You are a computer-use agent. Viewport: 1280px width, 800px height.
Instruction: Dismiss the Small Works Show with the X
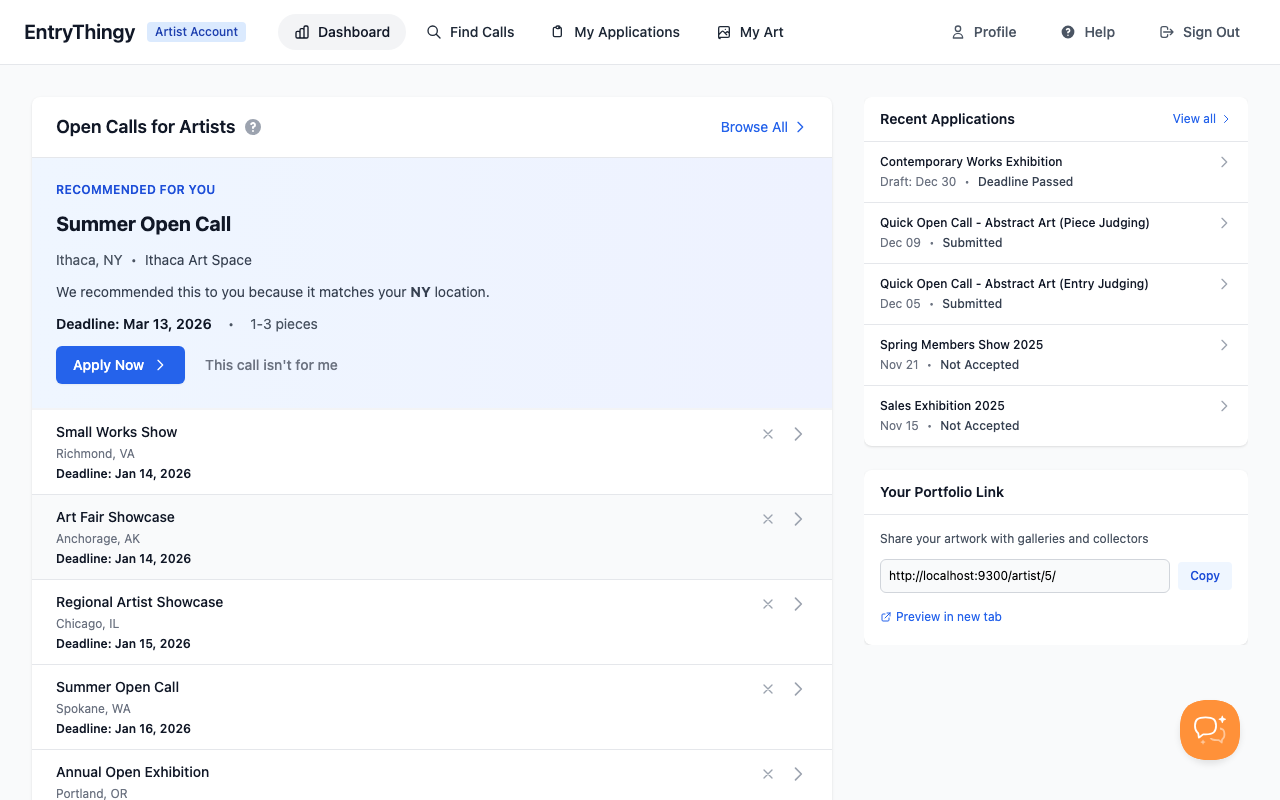tap(767, 434)
